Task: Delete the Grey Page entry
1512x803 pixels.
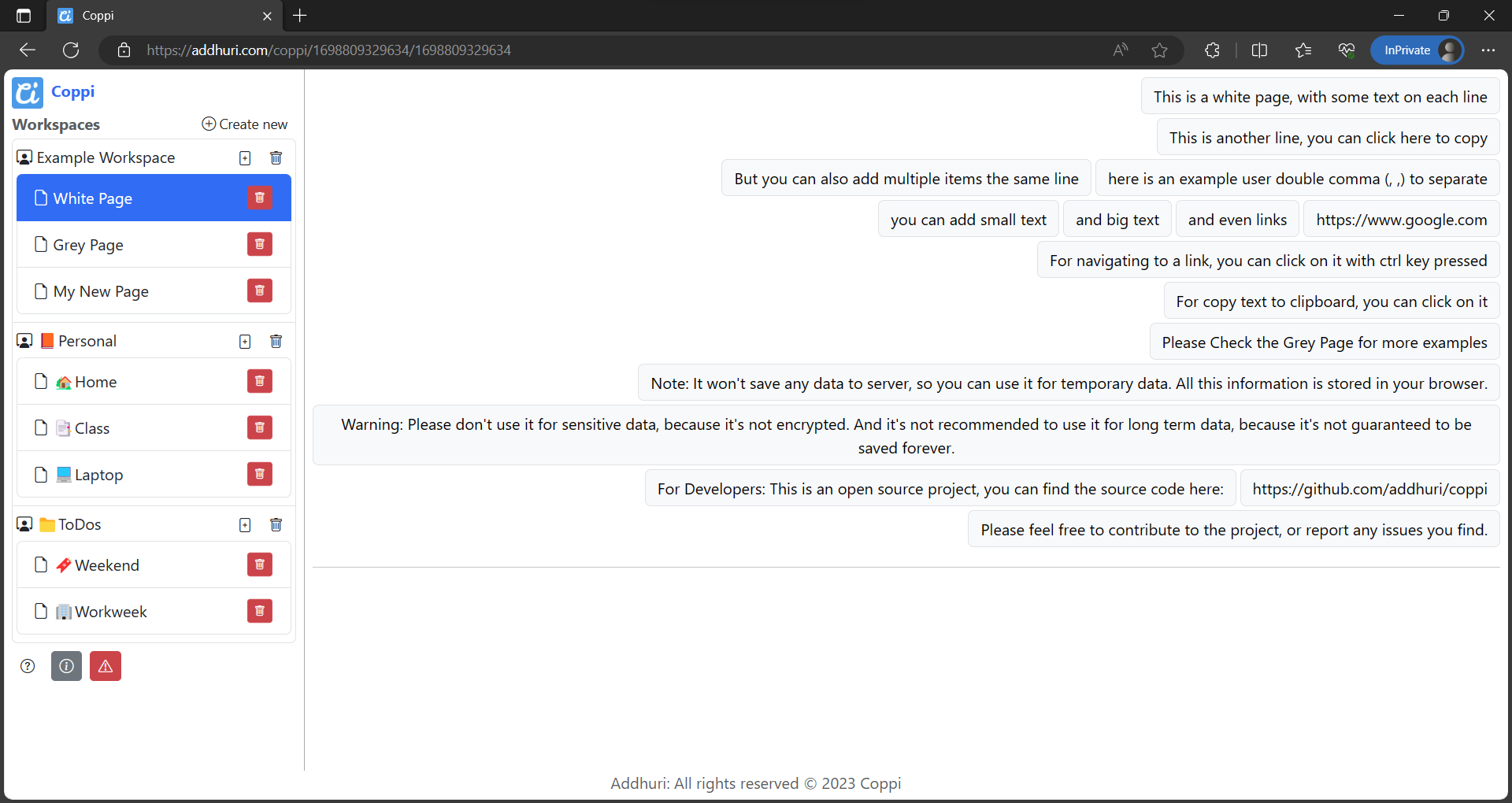Action: (x=260, y=244)
